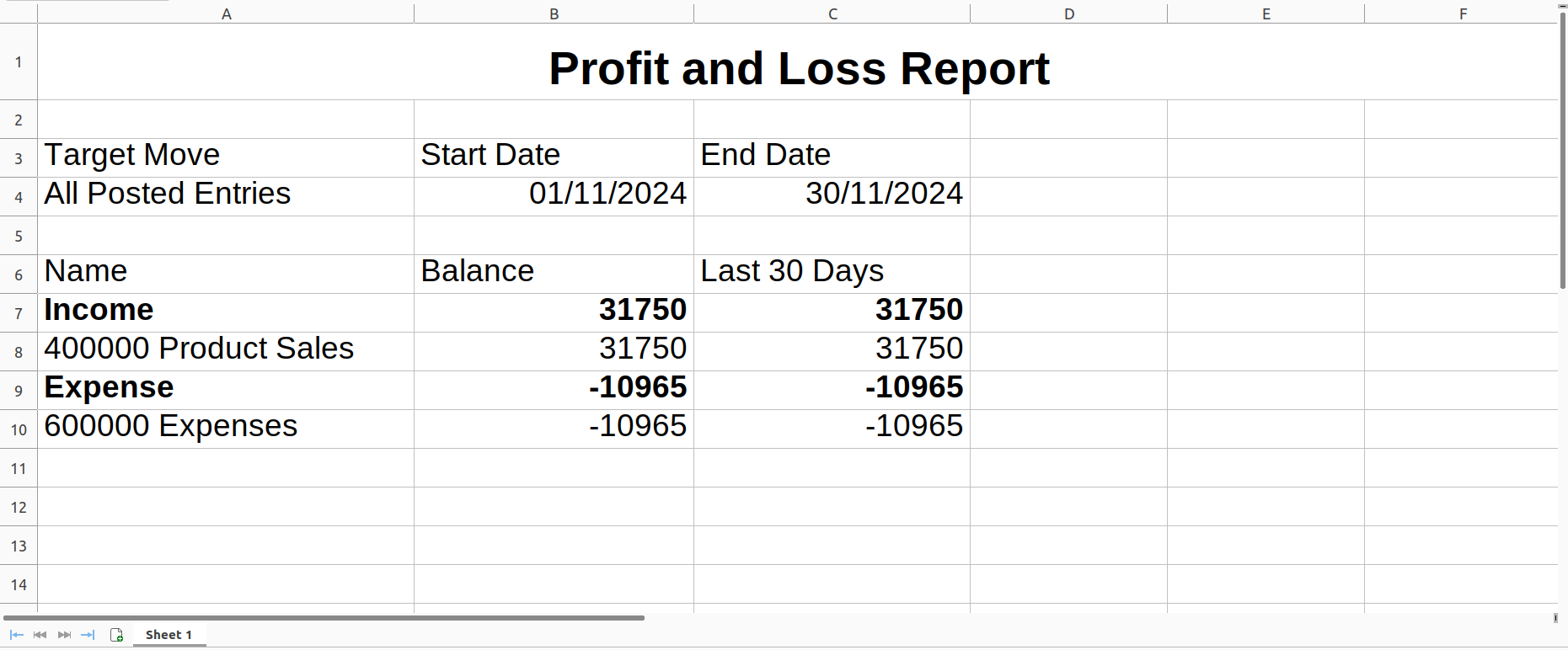Select column D header
This screenshot has height=650, width=1568.
(1068, 13)
